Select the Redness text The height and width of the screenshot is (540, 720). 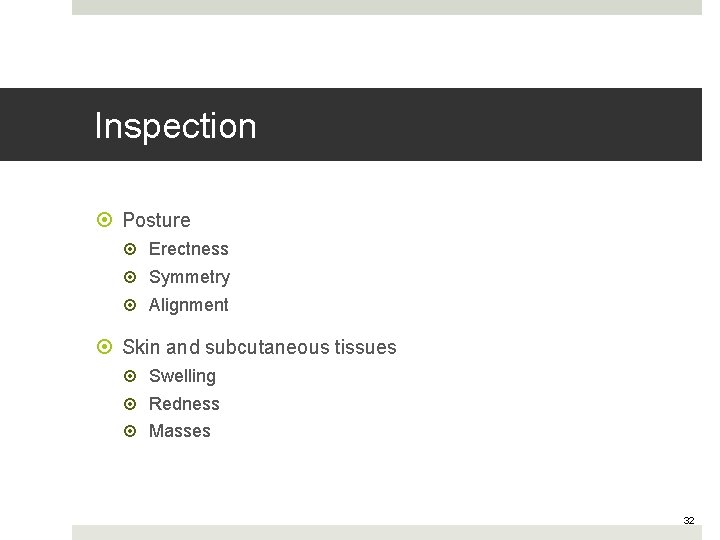click(x=184, y=404)
